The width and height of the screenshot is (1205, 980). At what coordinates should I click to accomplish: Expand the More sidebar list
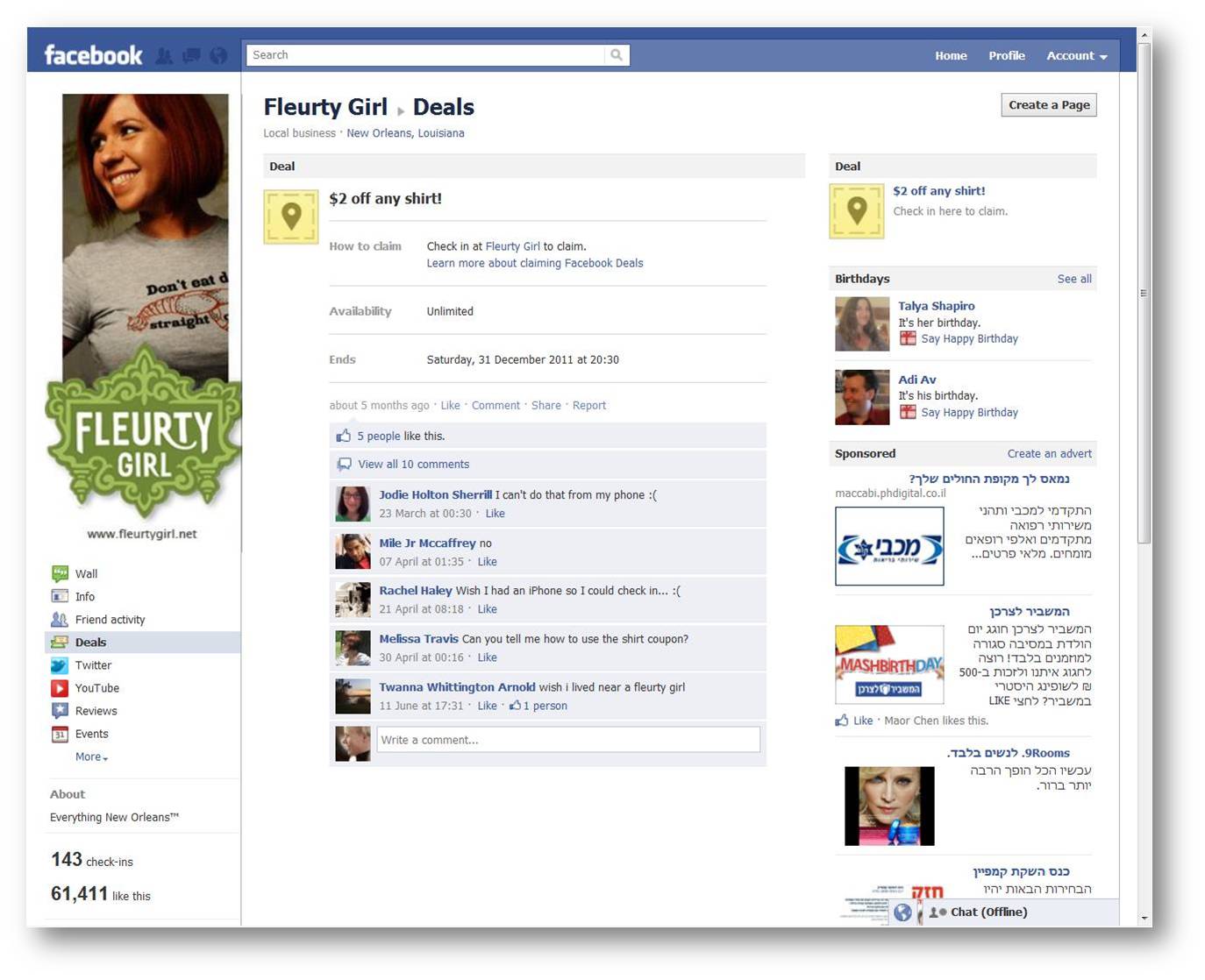[91, 757]
